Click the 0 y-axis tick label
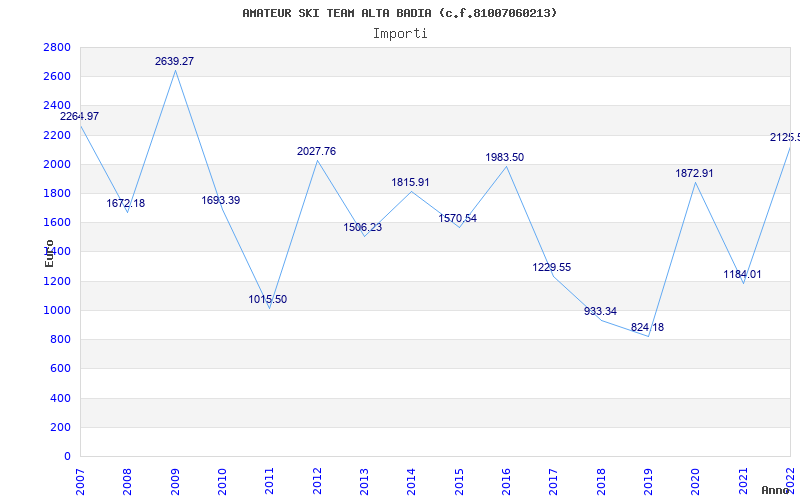 67,457
